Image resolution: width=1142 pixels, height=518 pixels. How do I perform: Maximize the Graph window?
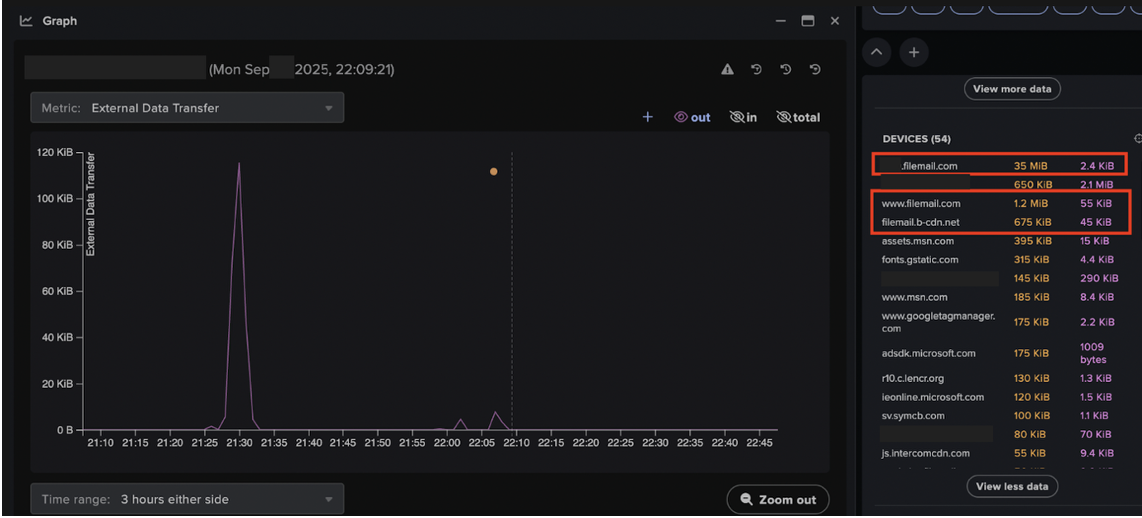click(808, 21)
